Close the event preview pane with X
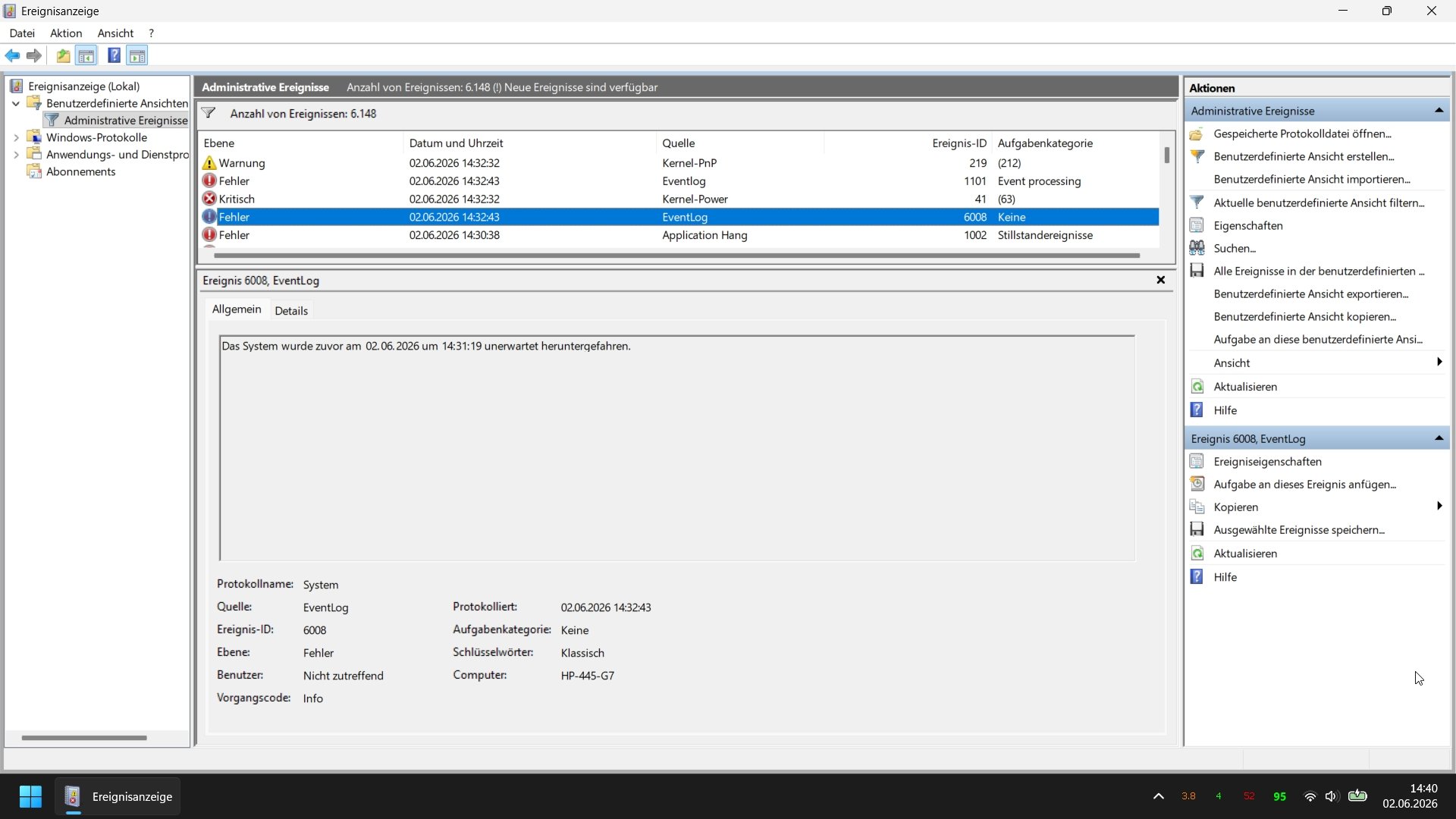Screen dimensions: 1456x819 (x=1160, y=280)
